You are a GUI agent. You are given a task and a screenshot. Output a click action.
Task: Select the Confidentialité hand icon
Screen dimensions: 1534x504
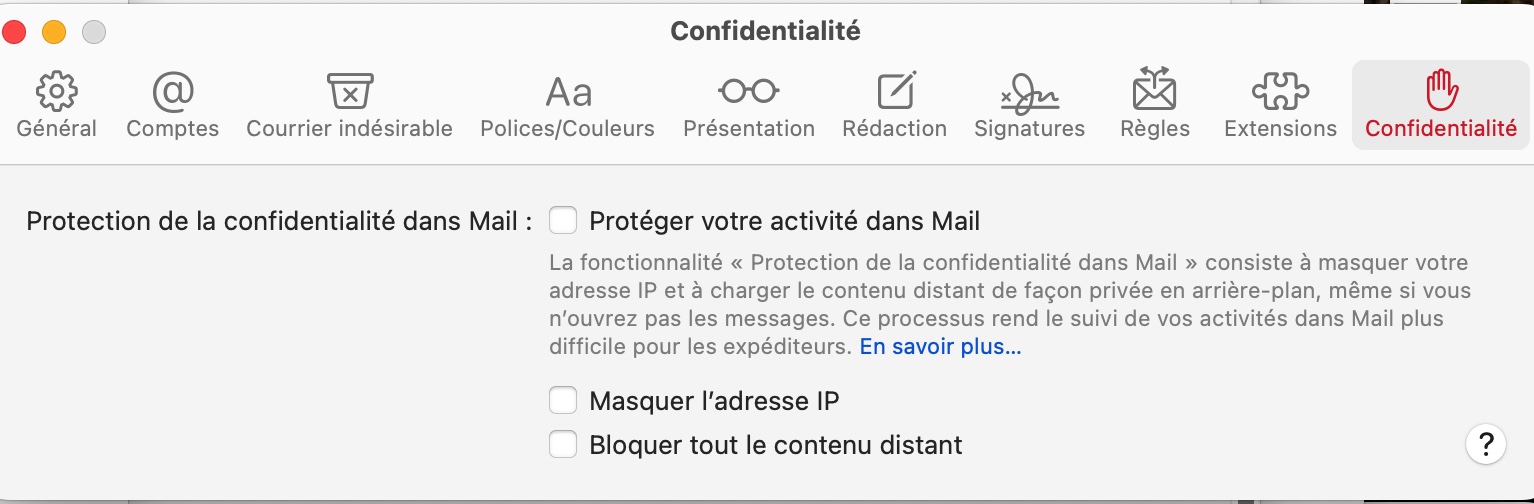point(1440,91)
